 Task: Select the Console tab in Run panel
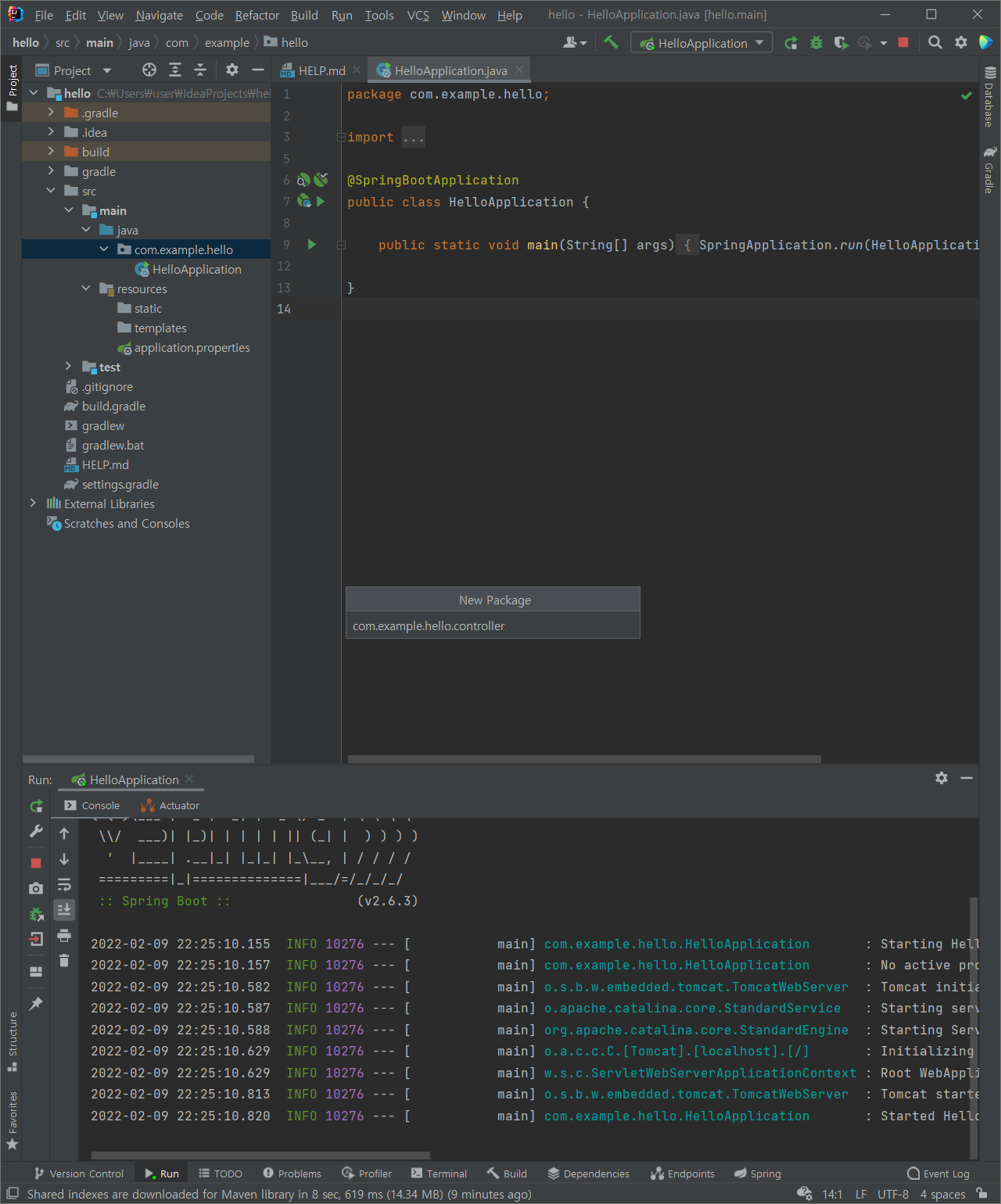coord(91,805)
